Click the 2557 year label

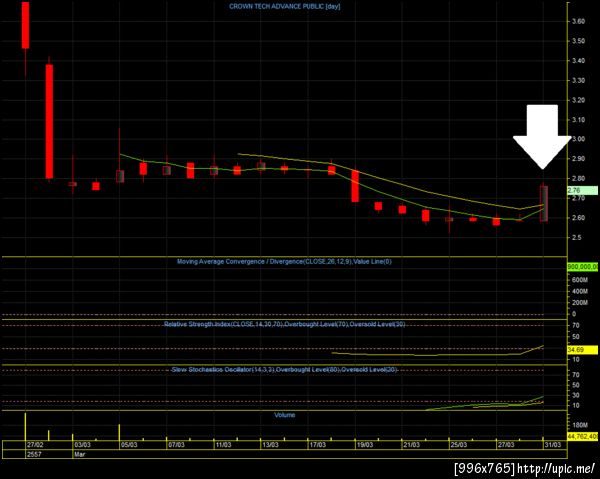(33, 454)
